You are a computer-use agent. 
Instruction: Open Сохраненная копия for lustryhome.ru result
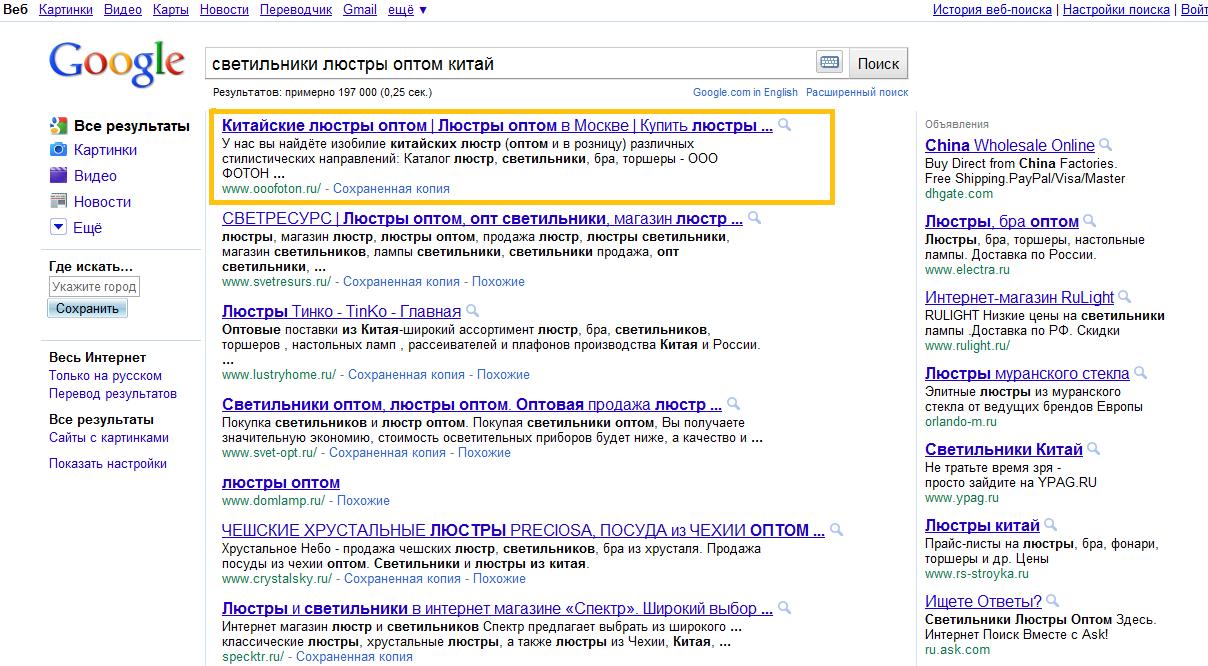[x=406, y=375]
